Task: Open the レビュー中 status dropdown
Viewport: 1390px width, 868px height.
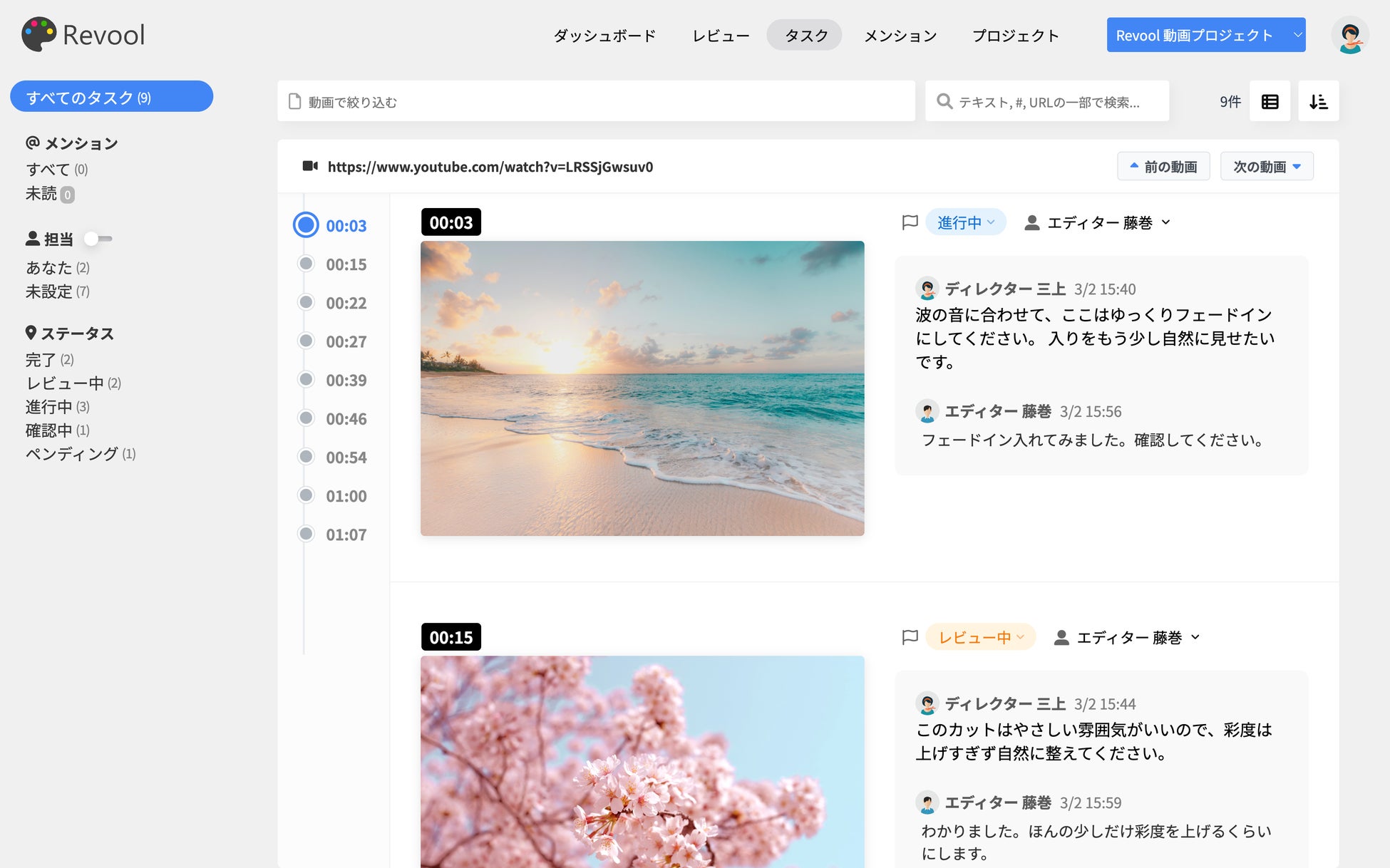Action: click(x=980, y=637)
